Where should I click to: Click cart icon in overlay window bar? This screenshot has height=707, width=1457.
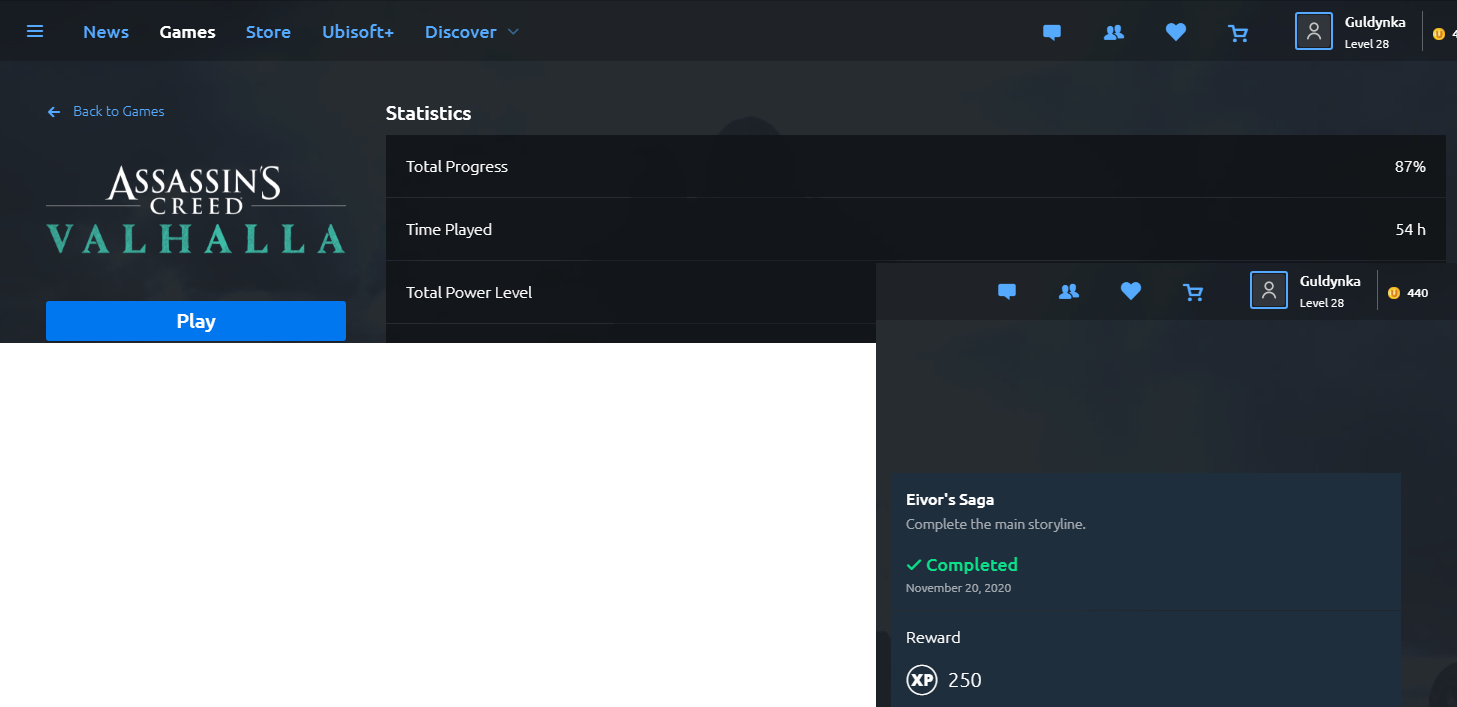1193,292
